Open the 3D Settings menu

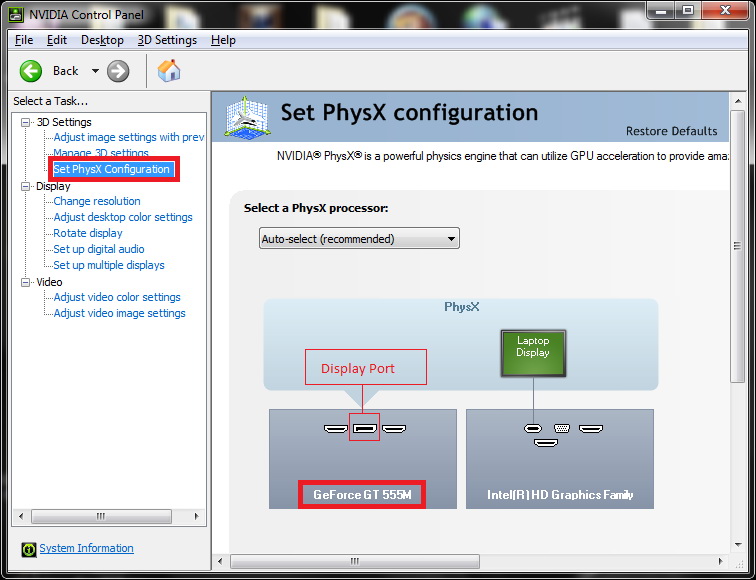pos(167,40)
